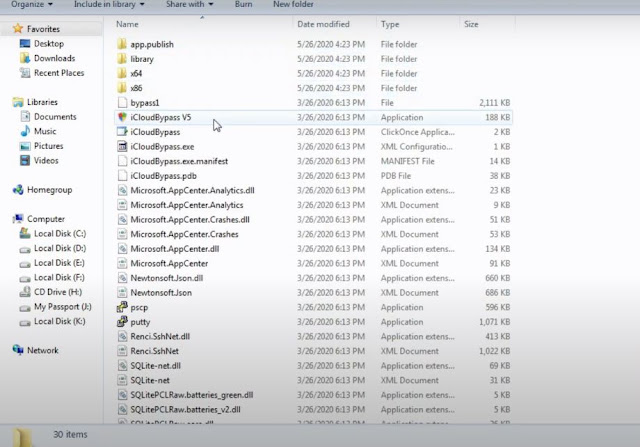
Task: Click the iCloudBypass ClickOnce application icon
Action: click(x=122, y=132)
